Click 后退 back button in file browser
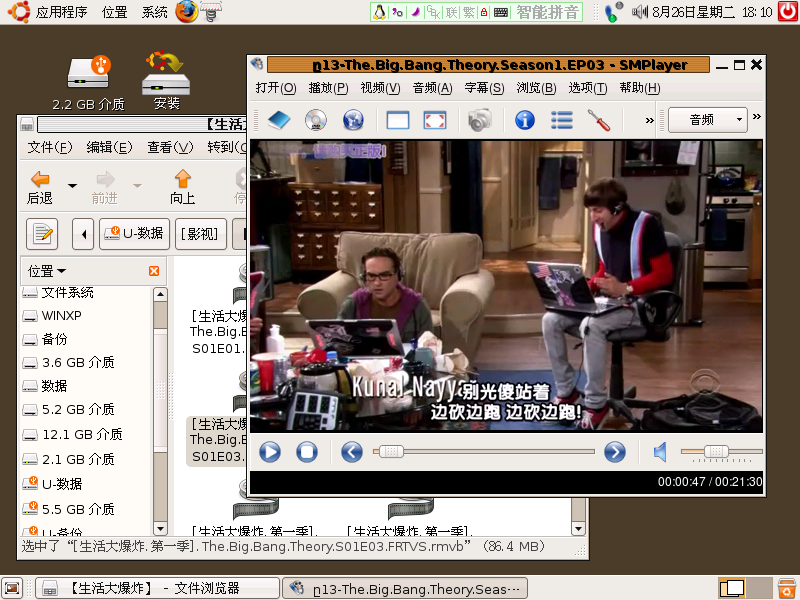The height and width of the screenshot is (600, 800). click(40, 187)
